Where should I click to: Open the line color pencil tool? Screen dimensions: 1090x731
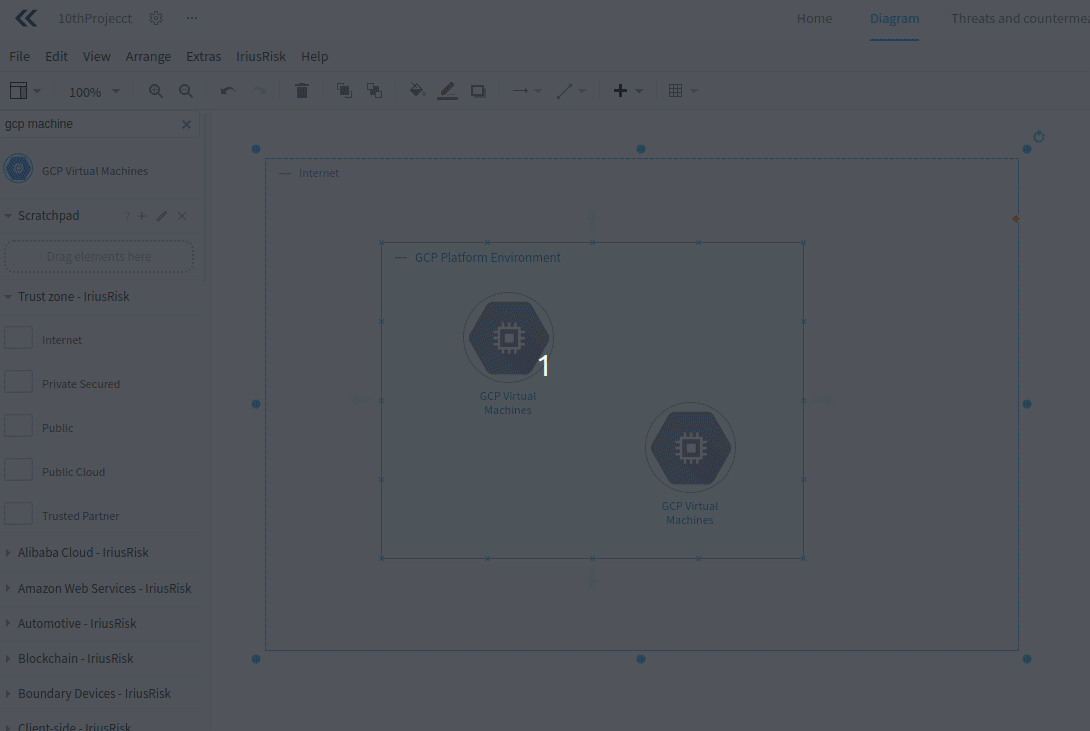coord(447,90)
